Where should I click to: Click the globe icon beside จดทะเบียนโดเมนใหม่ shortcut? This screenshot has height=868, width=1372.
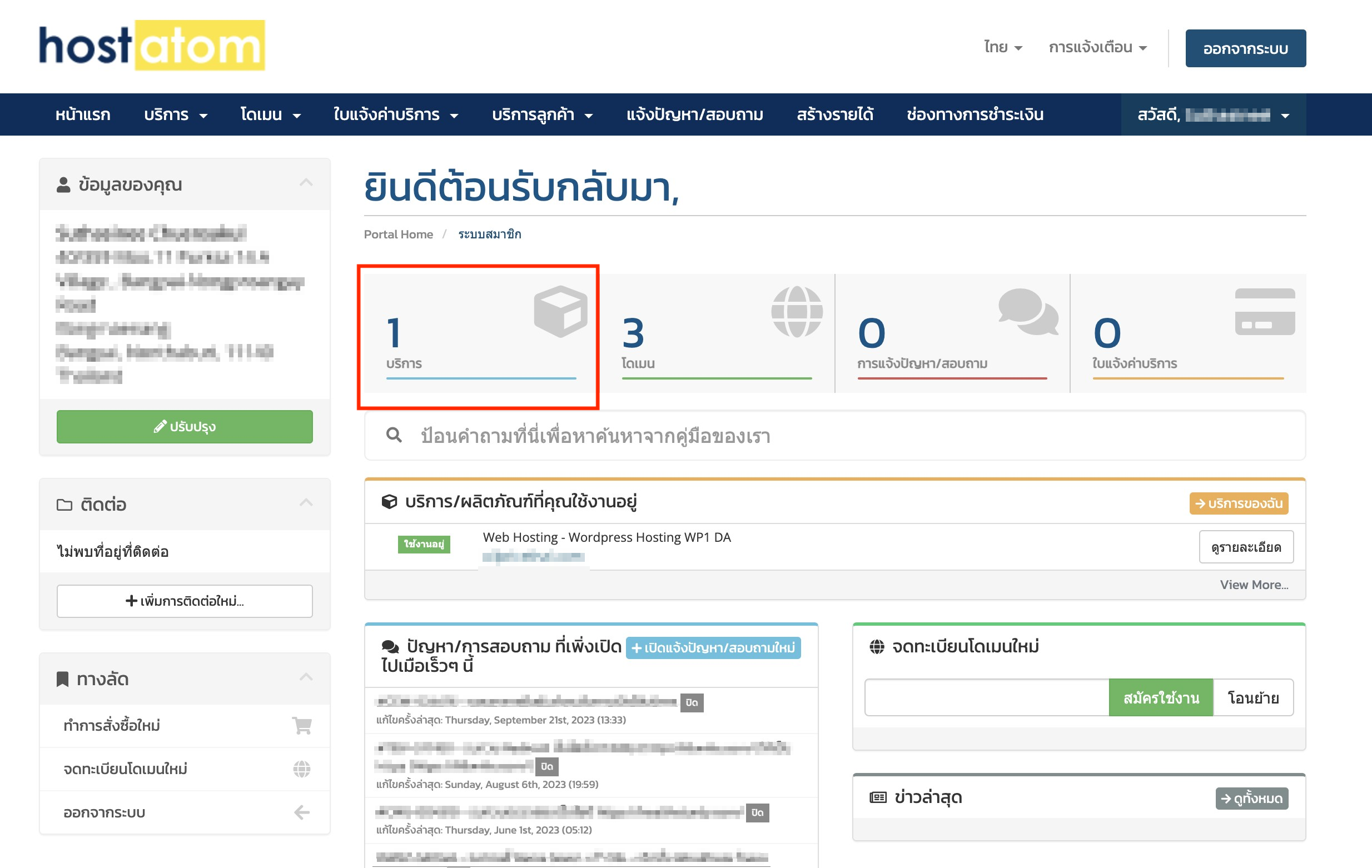(x=301, y=769)
